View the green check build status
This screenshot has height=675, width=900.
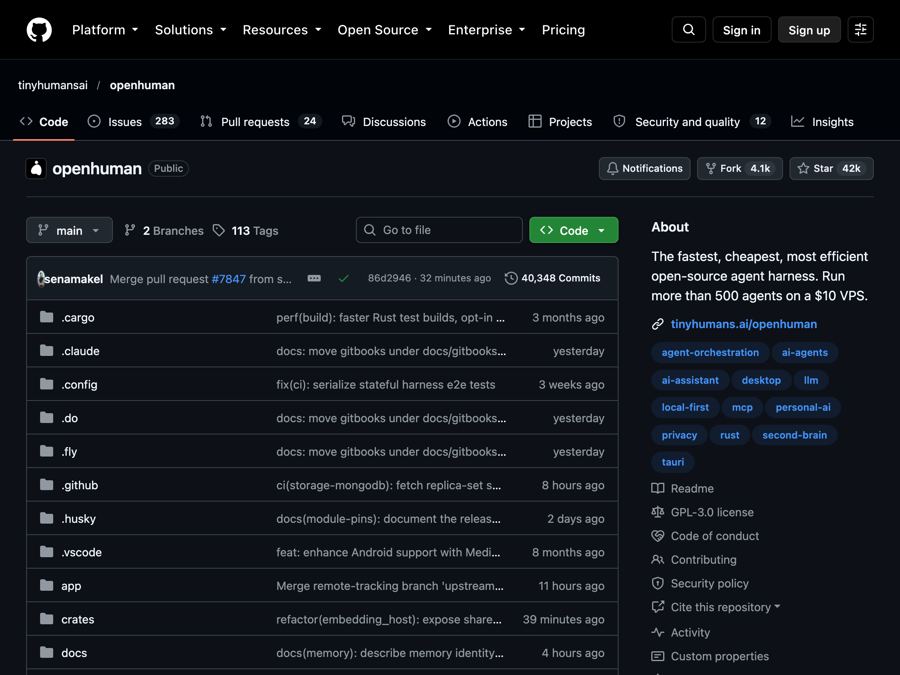343,278
